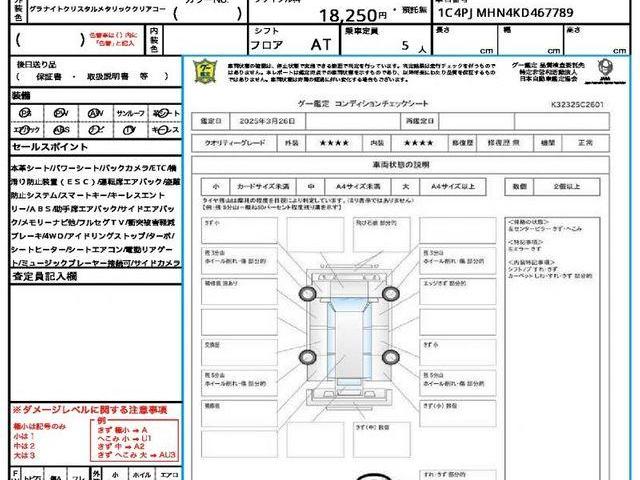
Task: Click the 乗車定員 5 人 value
Action: 413,46
